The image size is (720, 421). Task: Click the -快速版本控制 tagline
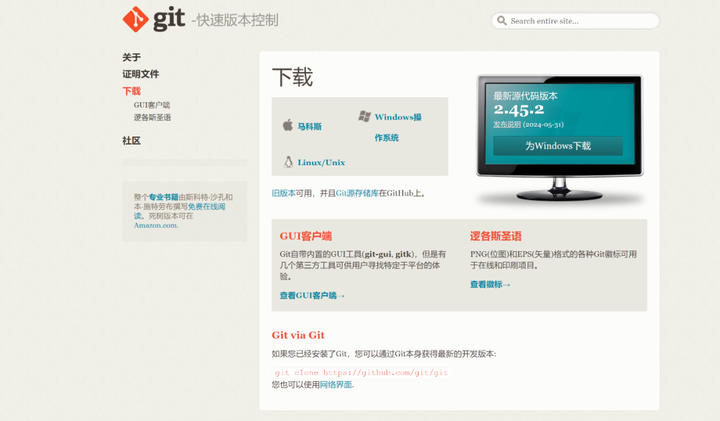point(235,20)
